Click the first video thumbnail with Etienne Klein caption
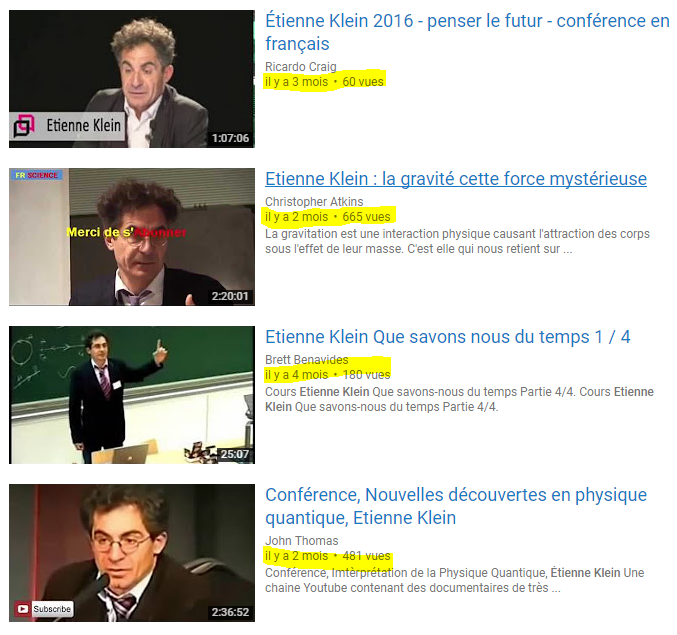 (132, 79)
